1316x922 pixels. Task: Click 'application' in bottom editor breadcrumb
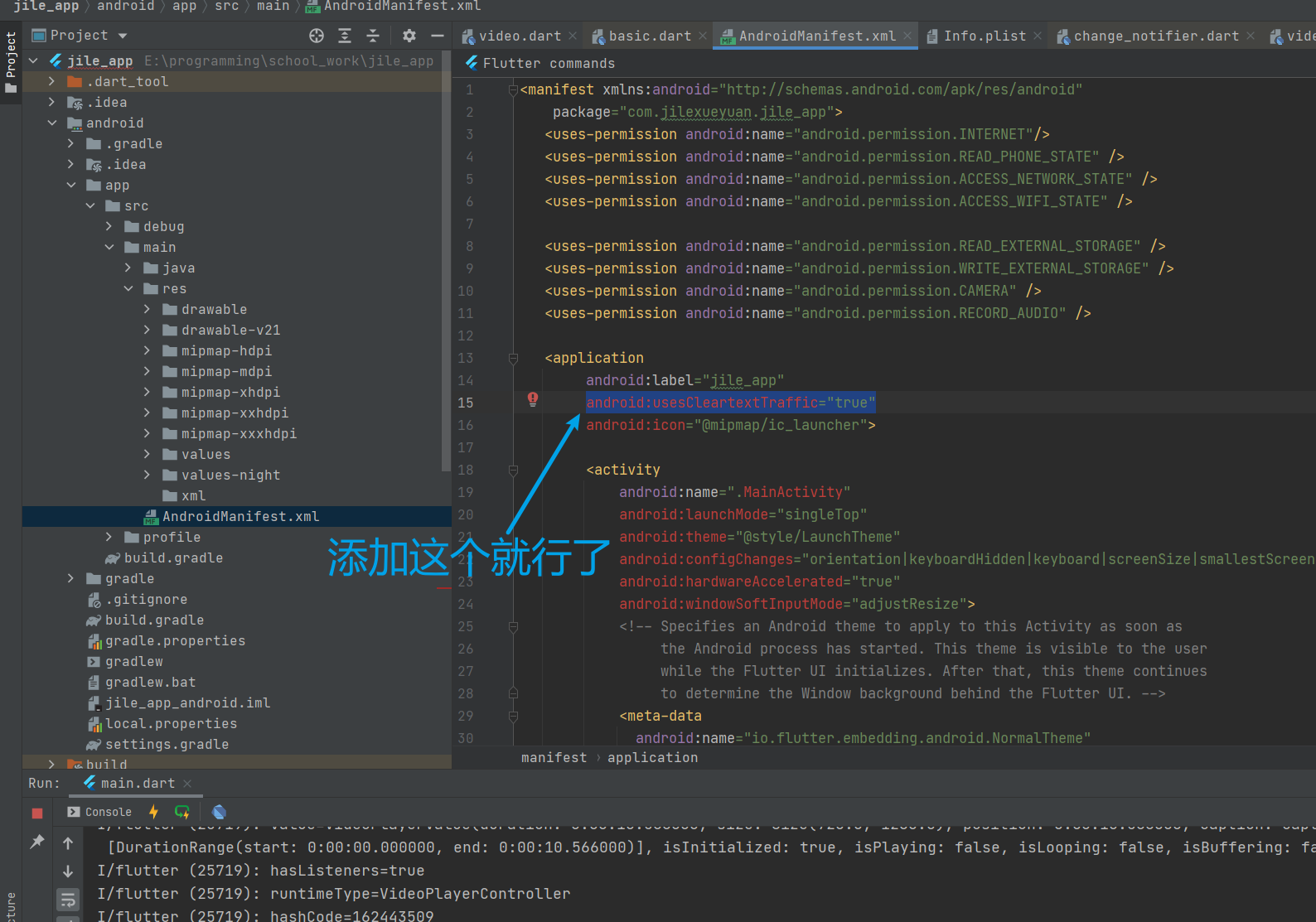click(x=652, y=757)
